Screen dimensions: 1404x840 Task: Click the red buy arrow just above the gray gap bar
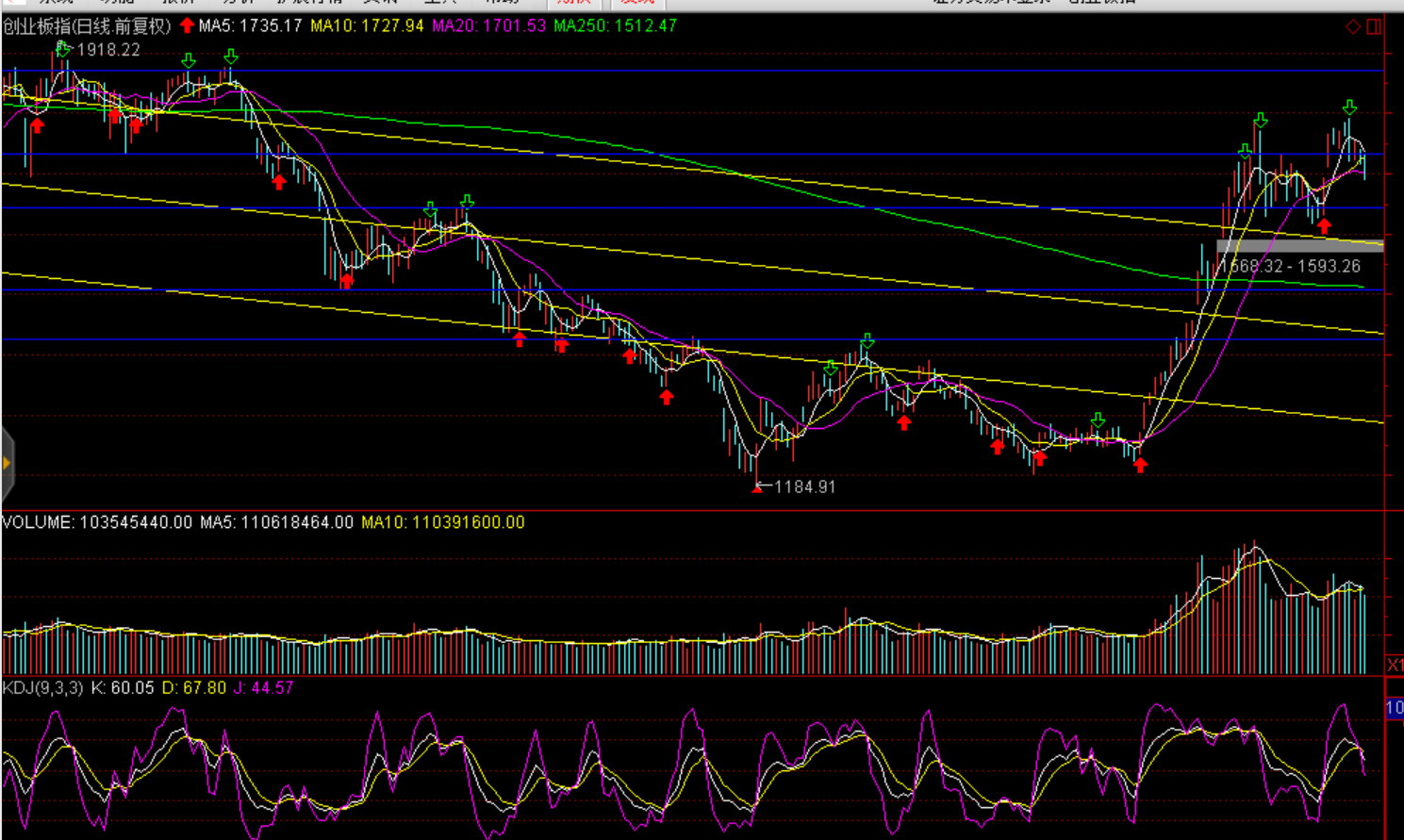tap(1324, 226)
